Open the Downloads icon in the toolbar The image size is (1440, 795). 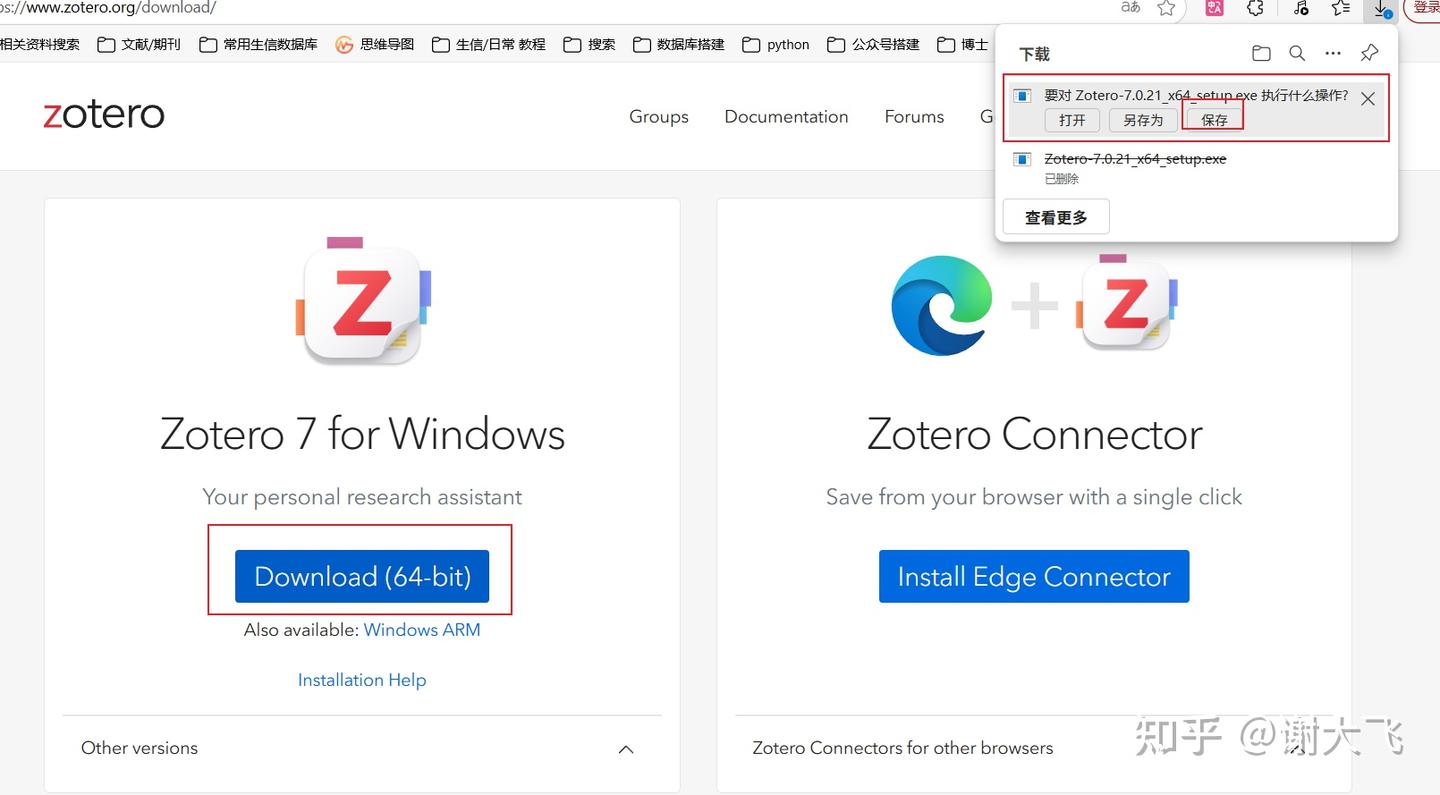[x=1382, y=9]
